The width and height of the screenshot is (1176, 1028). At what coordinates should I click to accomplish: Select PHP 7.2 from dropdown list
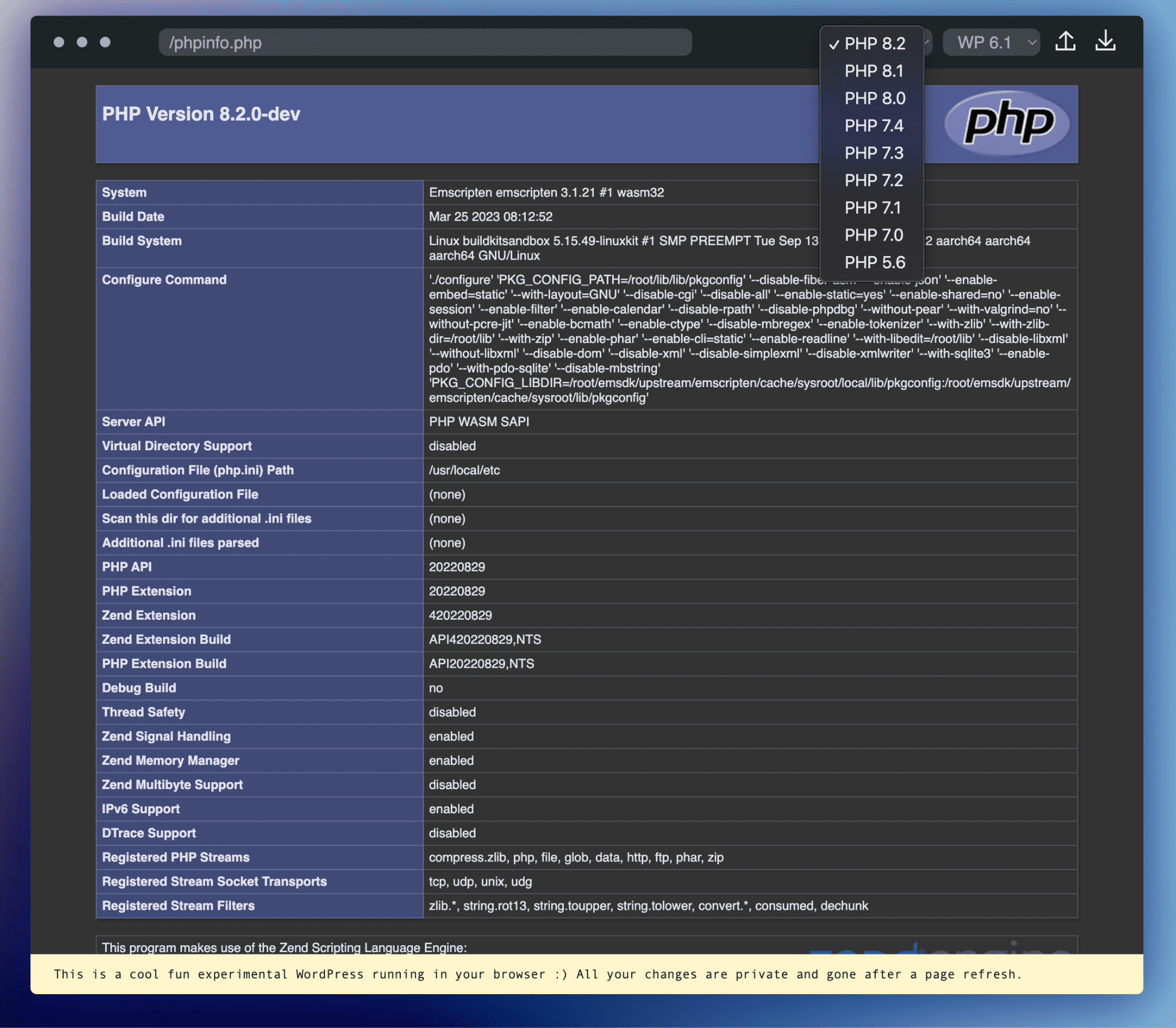[x=873, y=180]
